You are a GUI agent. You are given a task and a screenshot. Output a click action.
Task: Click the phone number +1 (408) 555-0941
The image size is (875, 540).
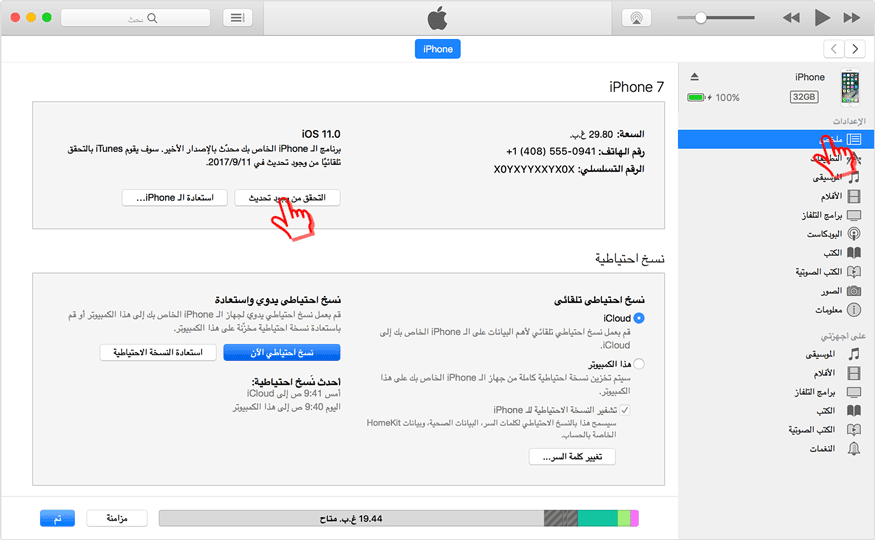point(551,151)
